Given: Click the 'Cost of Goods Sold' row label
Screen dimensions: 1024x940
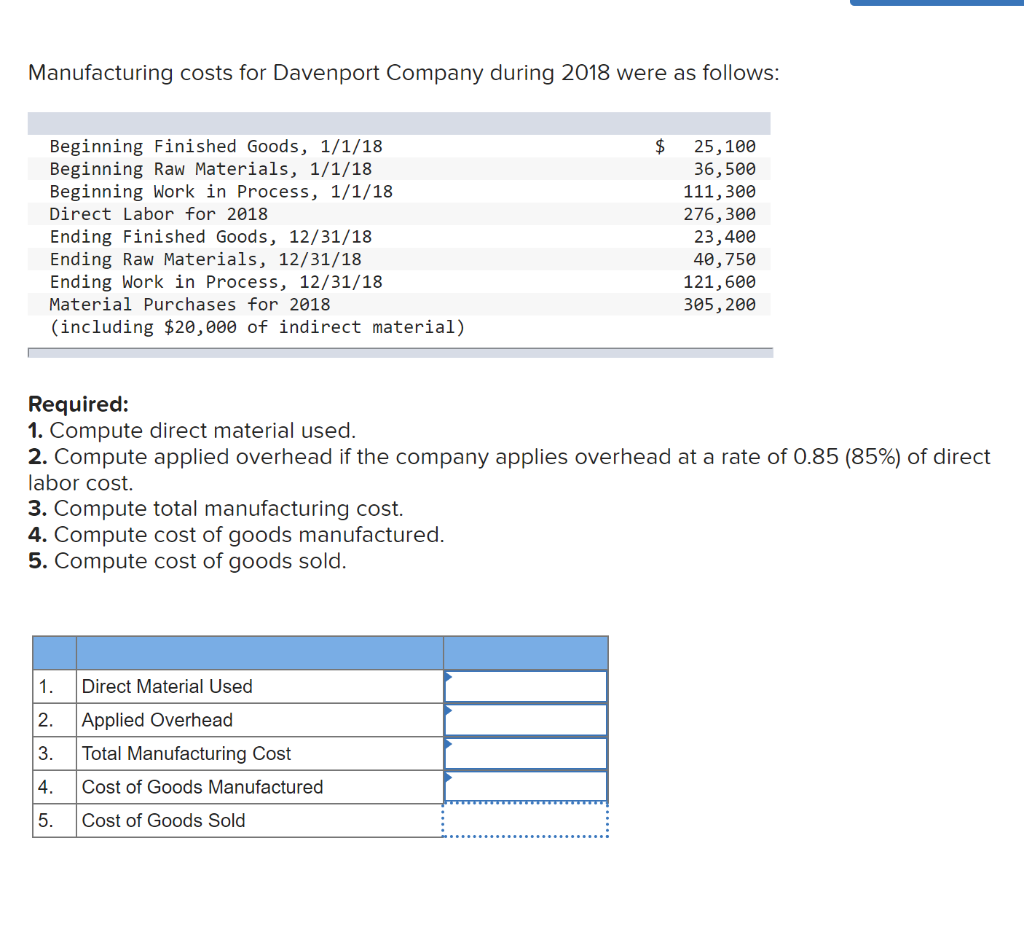Looking at the screenshot, I should (163, 820).
